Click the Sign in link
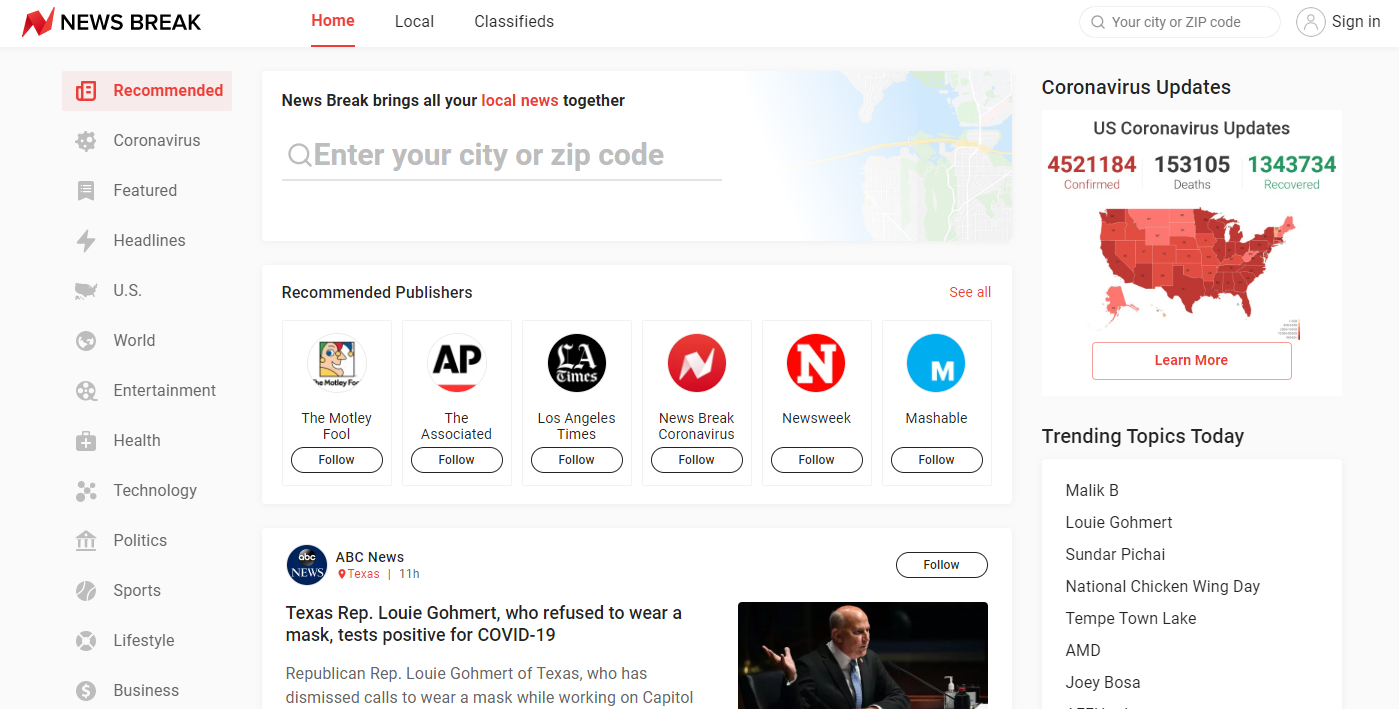1399x709 pixels. tap(1356, 22)
